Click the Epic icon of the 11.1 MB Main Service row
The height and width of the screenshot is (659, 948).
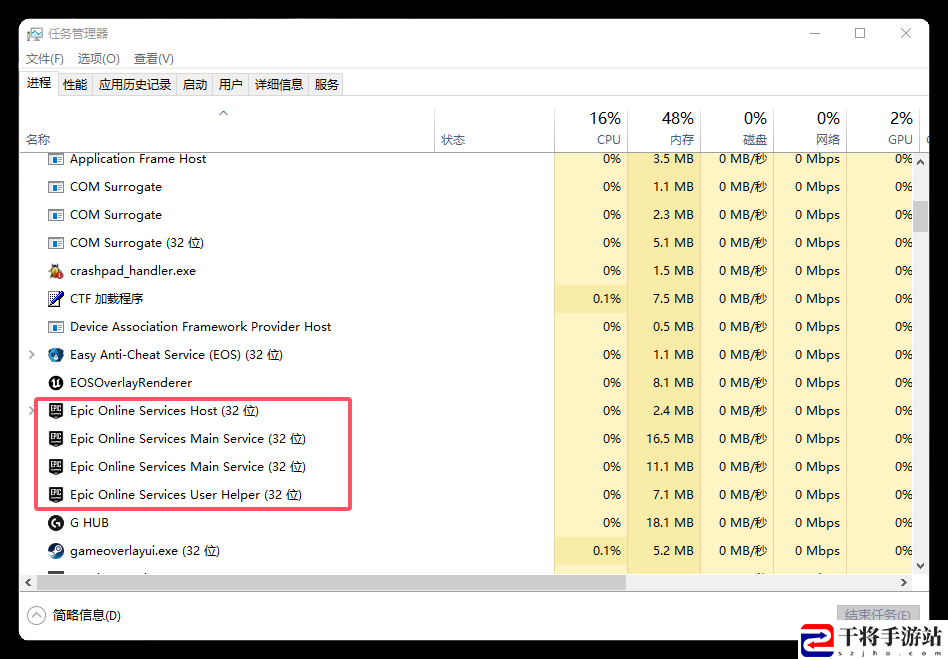click(x=56, y=467)
